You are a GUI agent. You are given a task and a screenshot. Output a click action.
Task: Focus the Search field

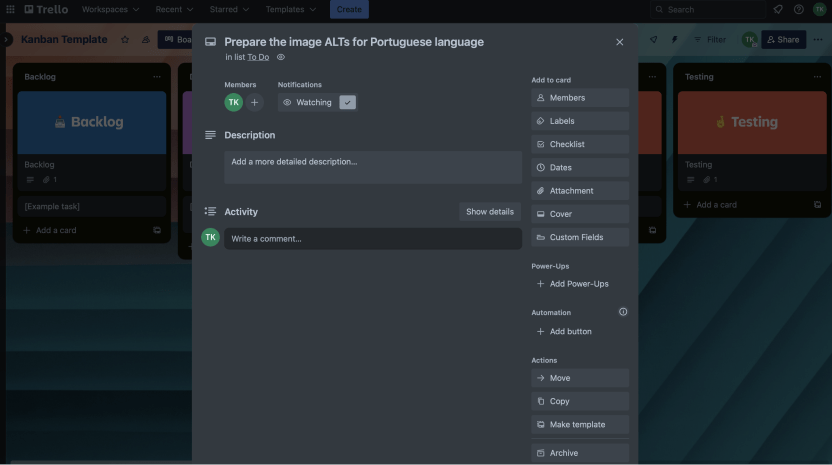pyautogui.click(x=708, y=9)
